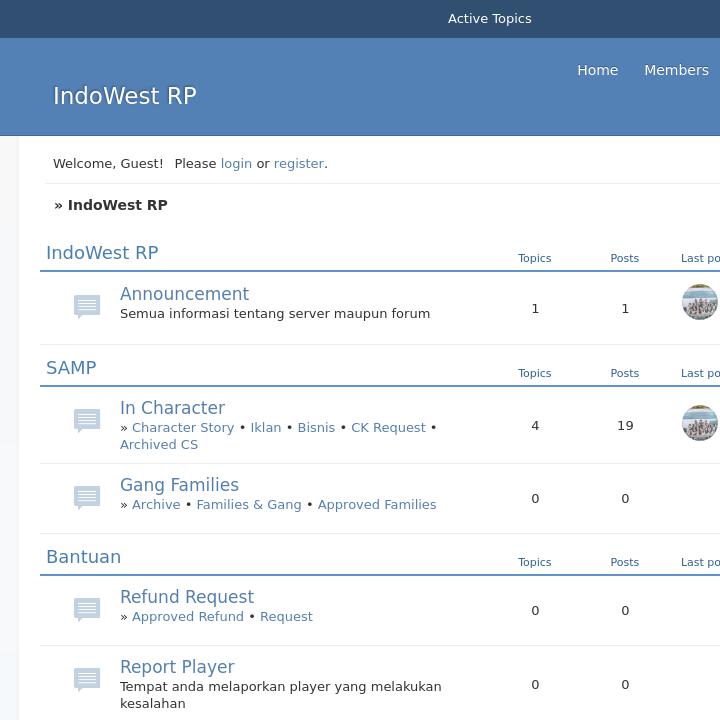
Task: Click the In Character board speech bubble icon
Action: tap(87, 420)
